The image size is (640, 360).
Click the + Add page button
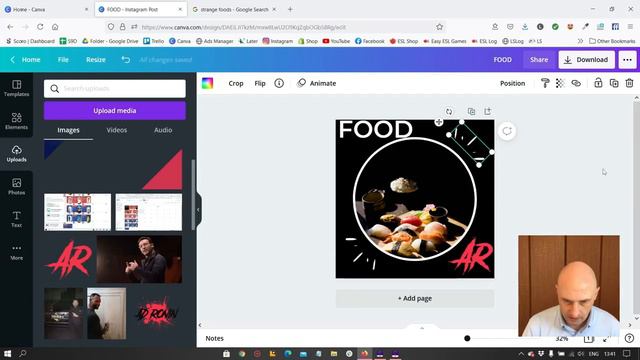(x=415, y=298)
